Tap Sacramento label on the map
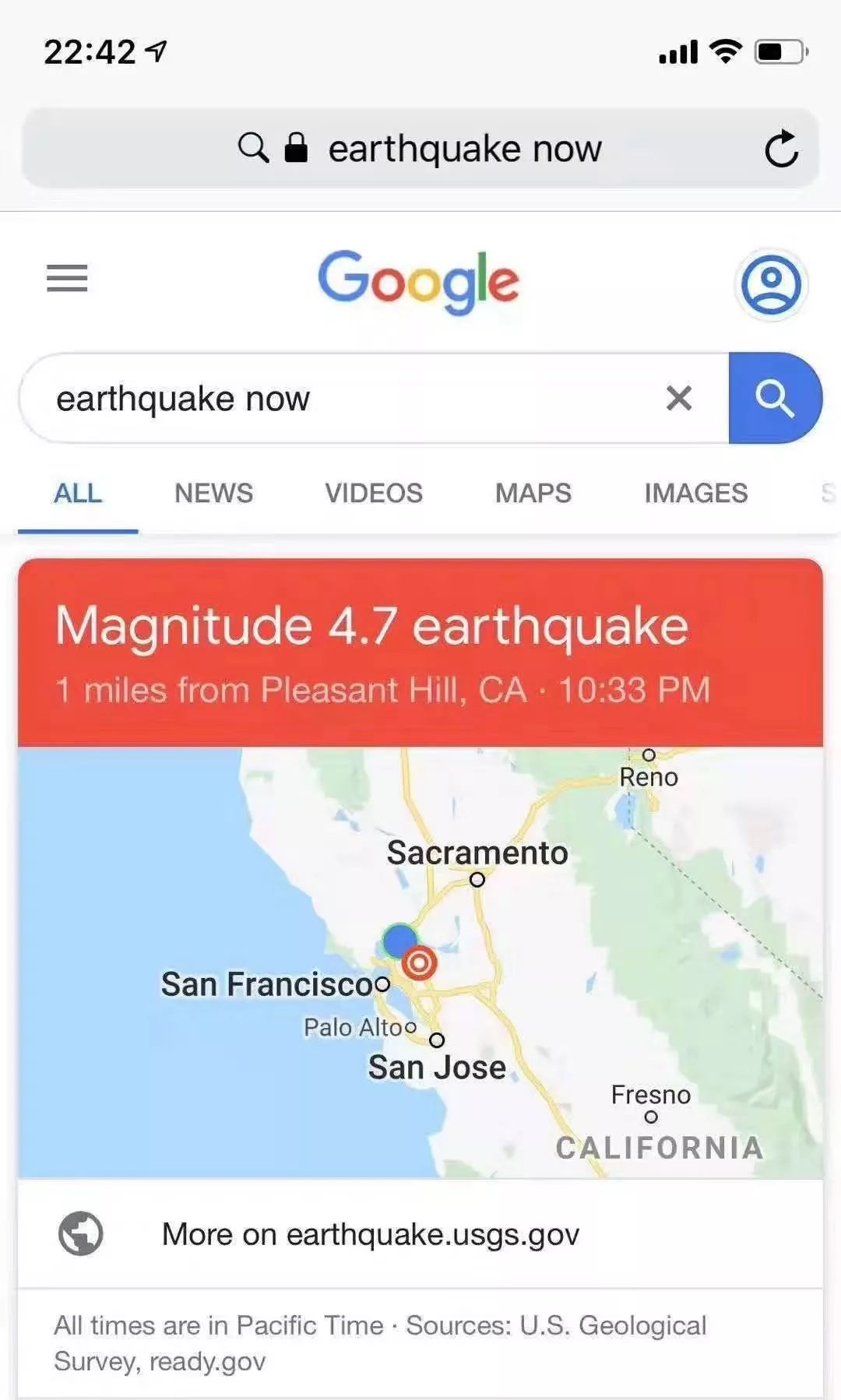The width and height of the screenshot is (841, 1400). click(477, 853)
